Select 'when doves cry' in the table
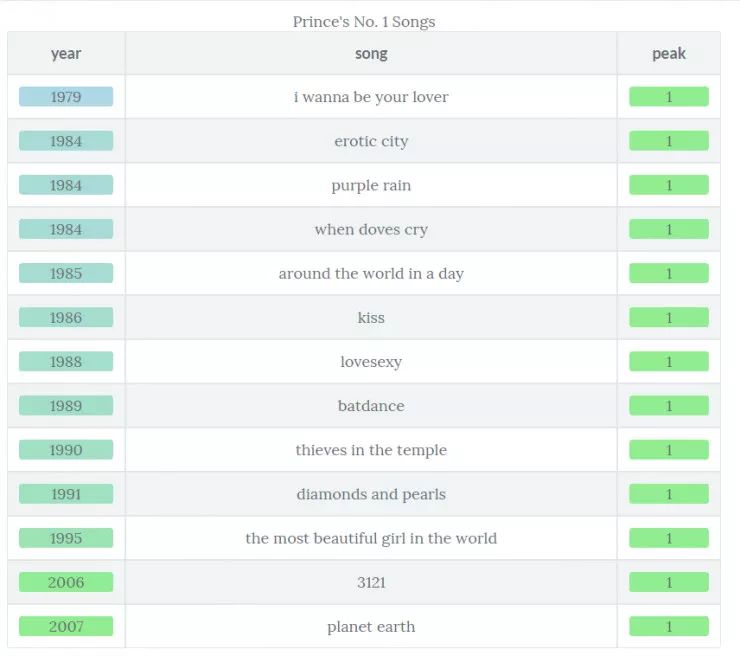 click(371, 229)
